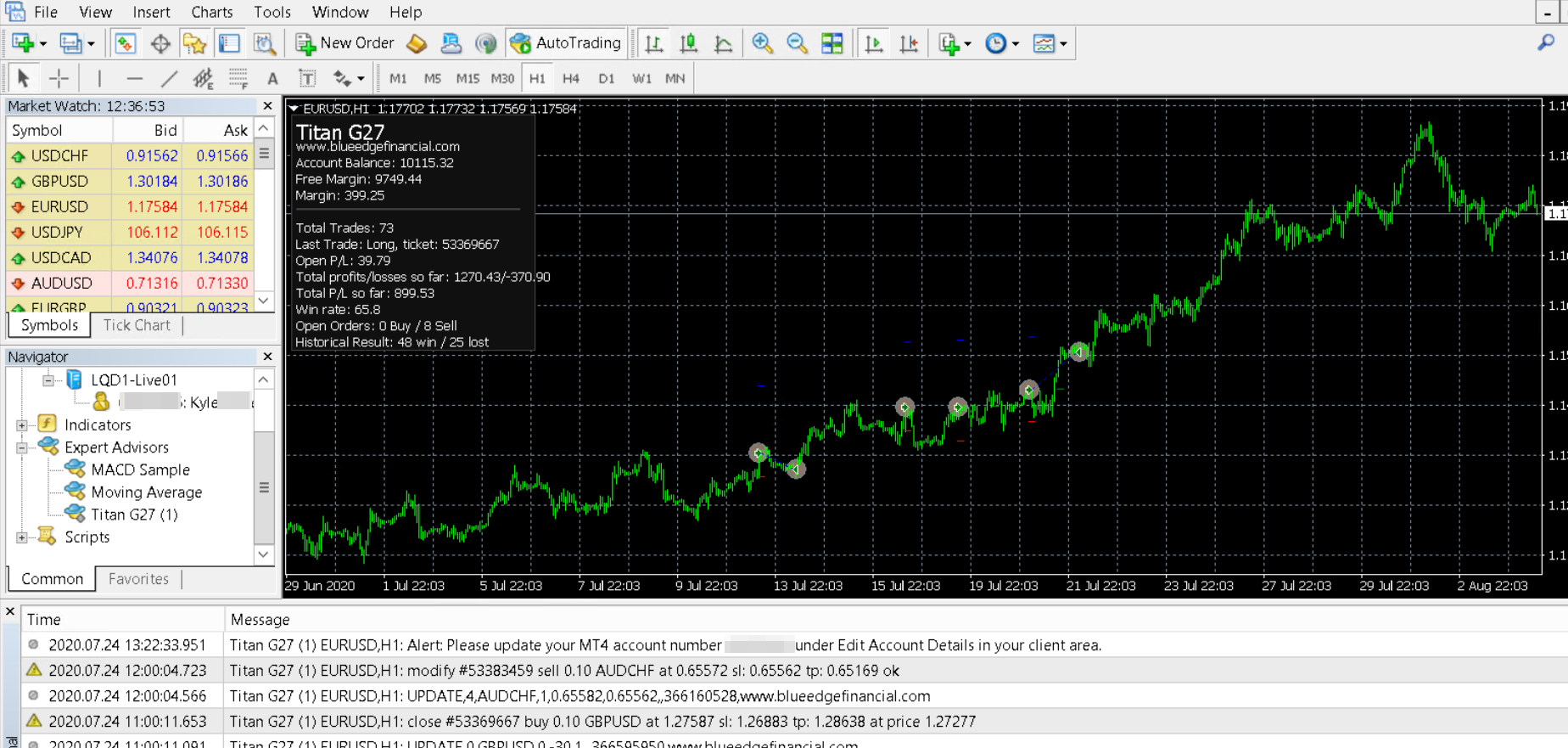The height and width of the screenshot is (748, 1568).
Task: Switch to Bar Chart view
Action: pos(654,43)
